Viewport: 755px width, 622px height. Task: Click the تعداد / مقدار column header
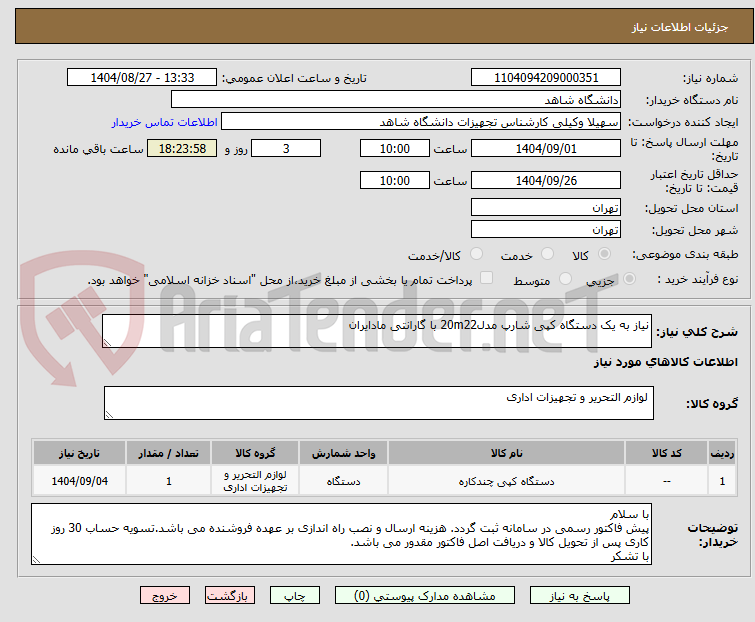[169, 453]
